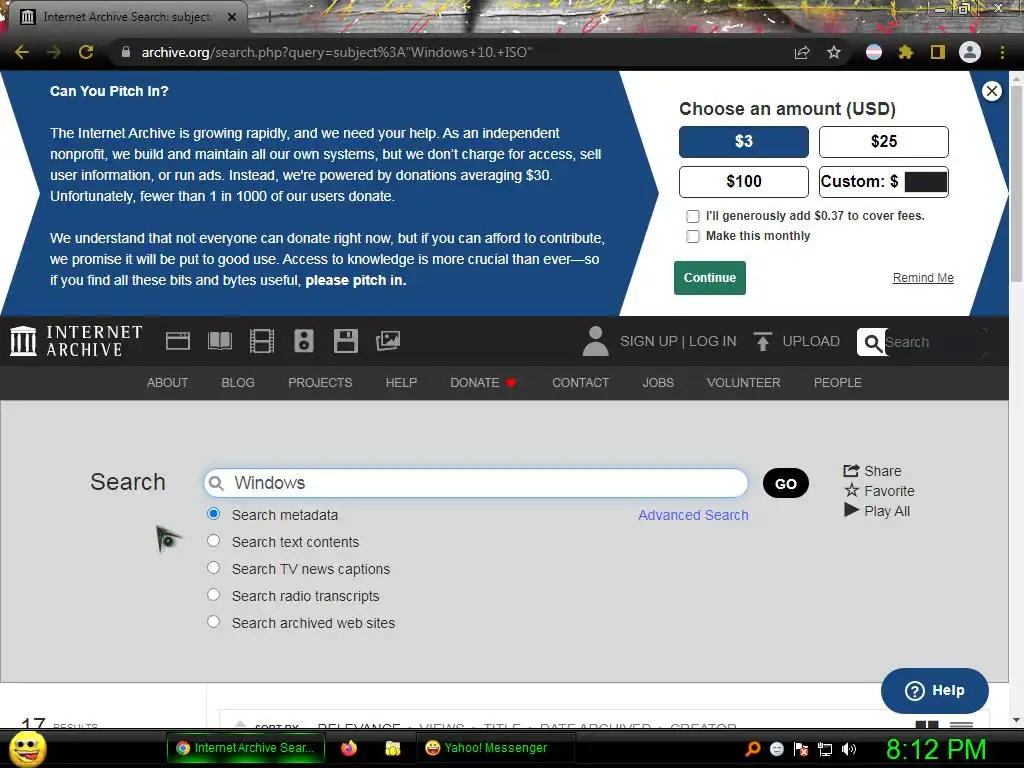Image resolution: width=1024 pixels, height=768 pixels.
Task: Open the HELP menu item
Action: pos(401,383)
